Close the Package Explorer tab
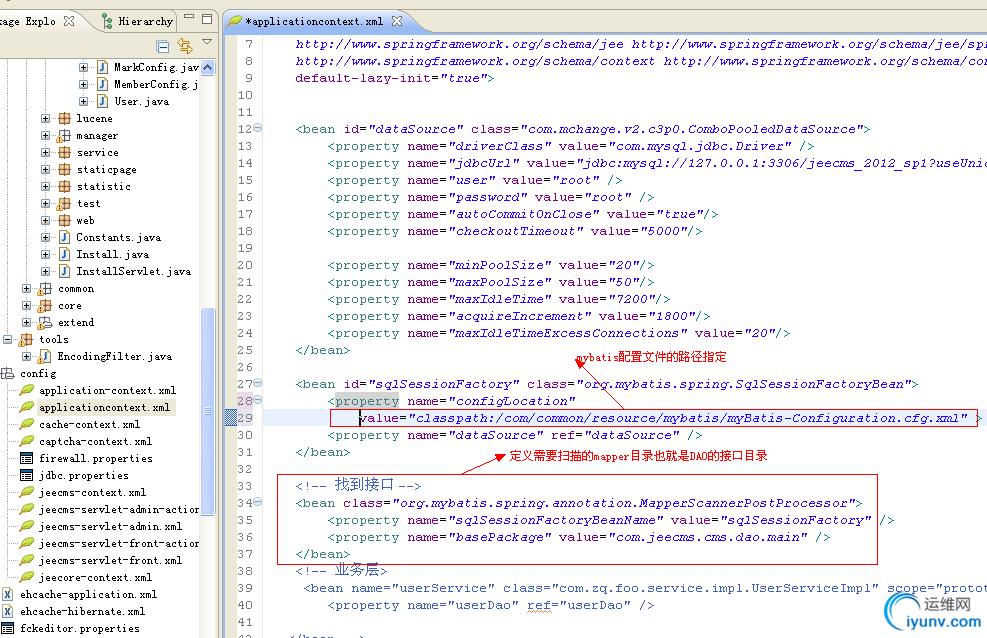The height and width of the screenshot is (638, 987). tap(69, 21)
